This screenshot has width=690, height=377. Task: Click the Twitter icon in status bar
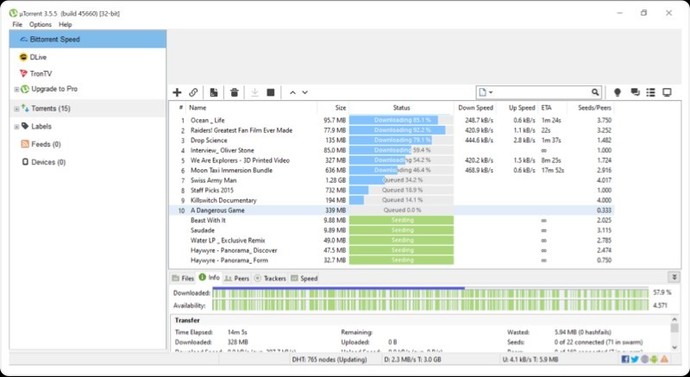pos(635,359)
